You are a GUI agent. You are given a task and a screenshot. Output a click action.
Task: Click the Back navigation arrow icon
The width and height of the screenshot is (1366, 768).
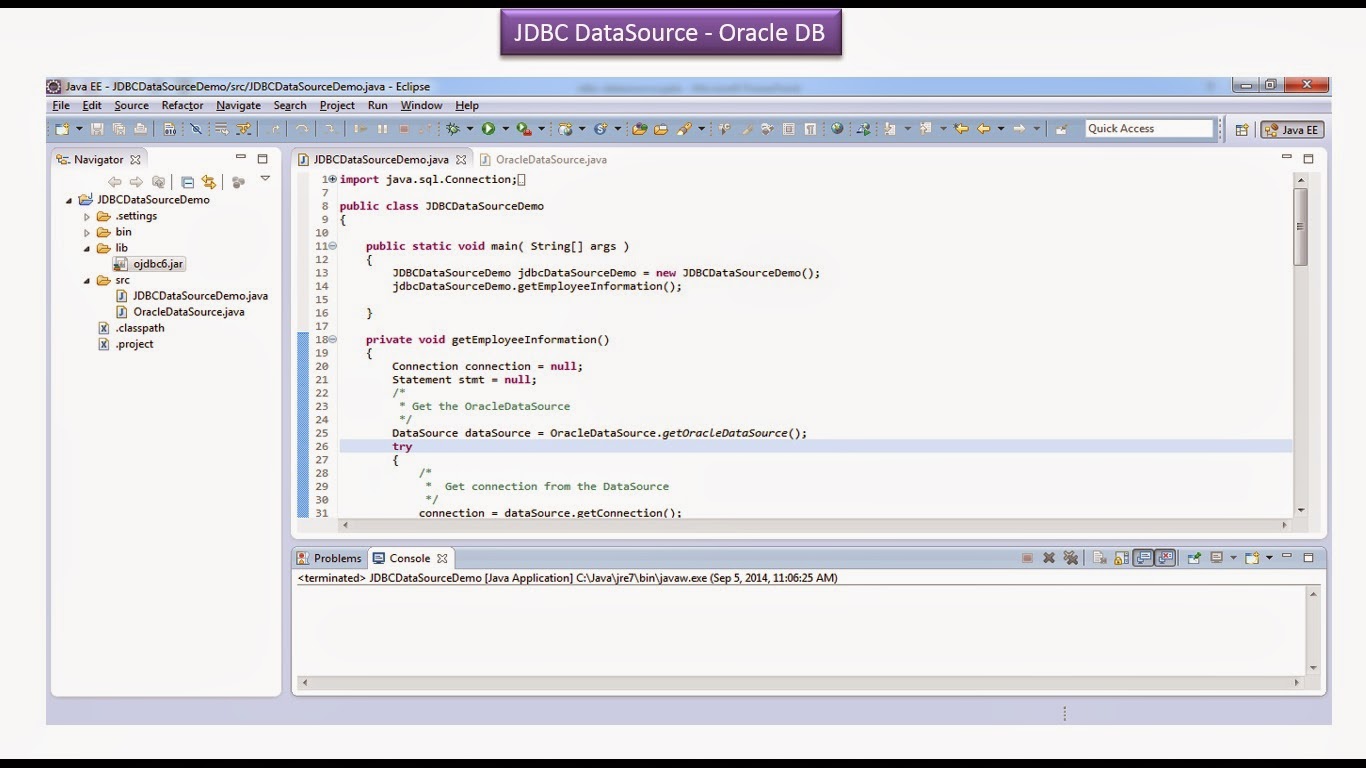[983, 129]
